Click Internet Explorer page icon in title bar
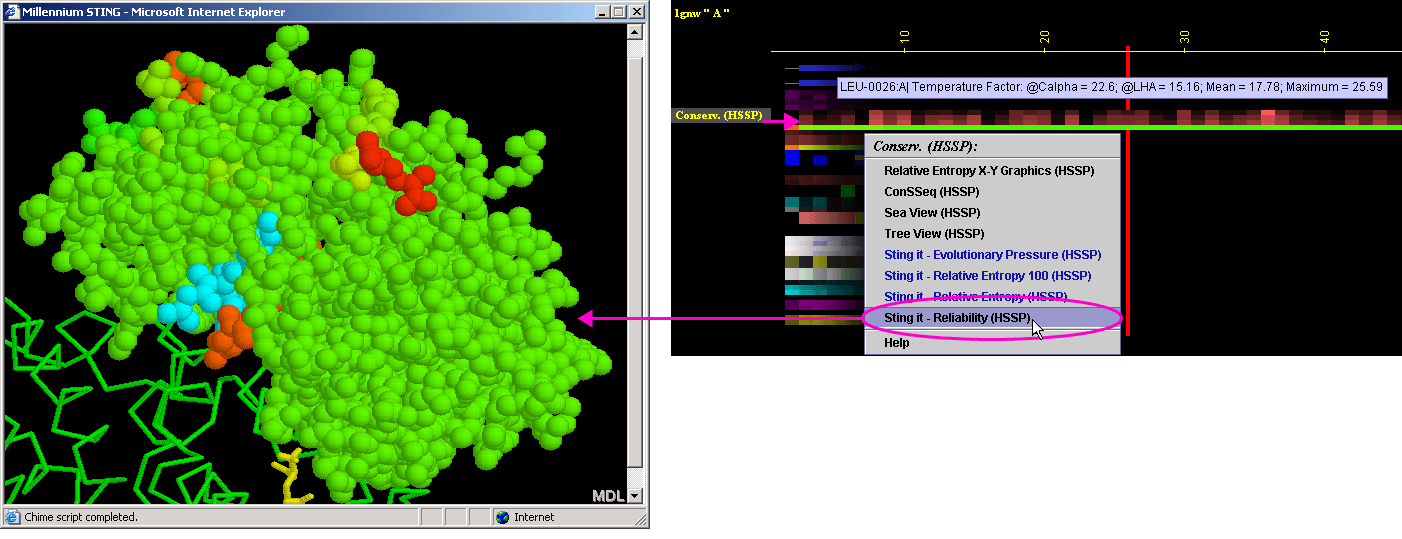1402x539 pixels. [13, 12]
